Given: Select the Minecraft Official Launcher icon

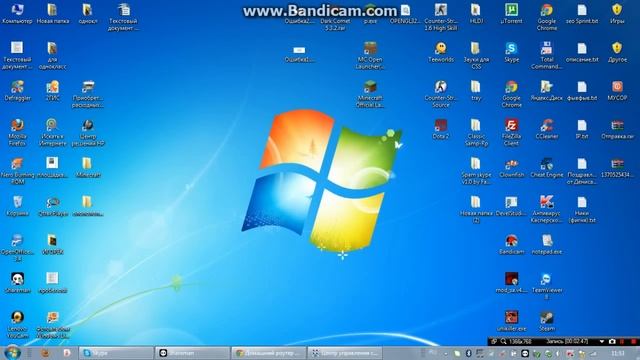Looking at the screenshot, I should click(x=370, y=94).
